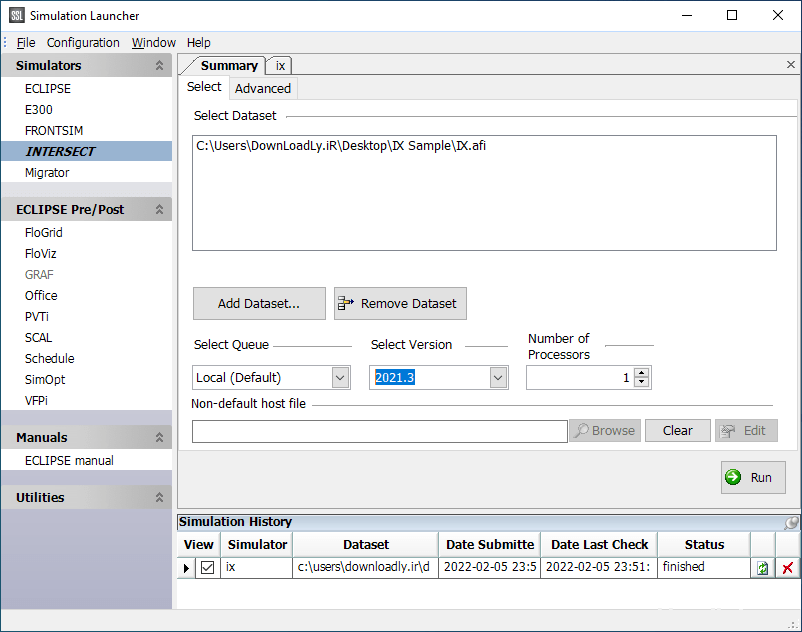
Task: Click the Status column header
Action: 704,545
